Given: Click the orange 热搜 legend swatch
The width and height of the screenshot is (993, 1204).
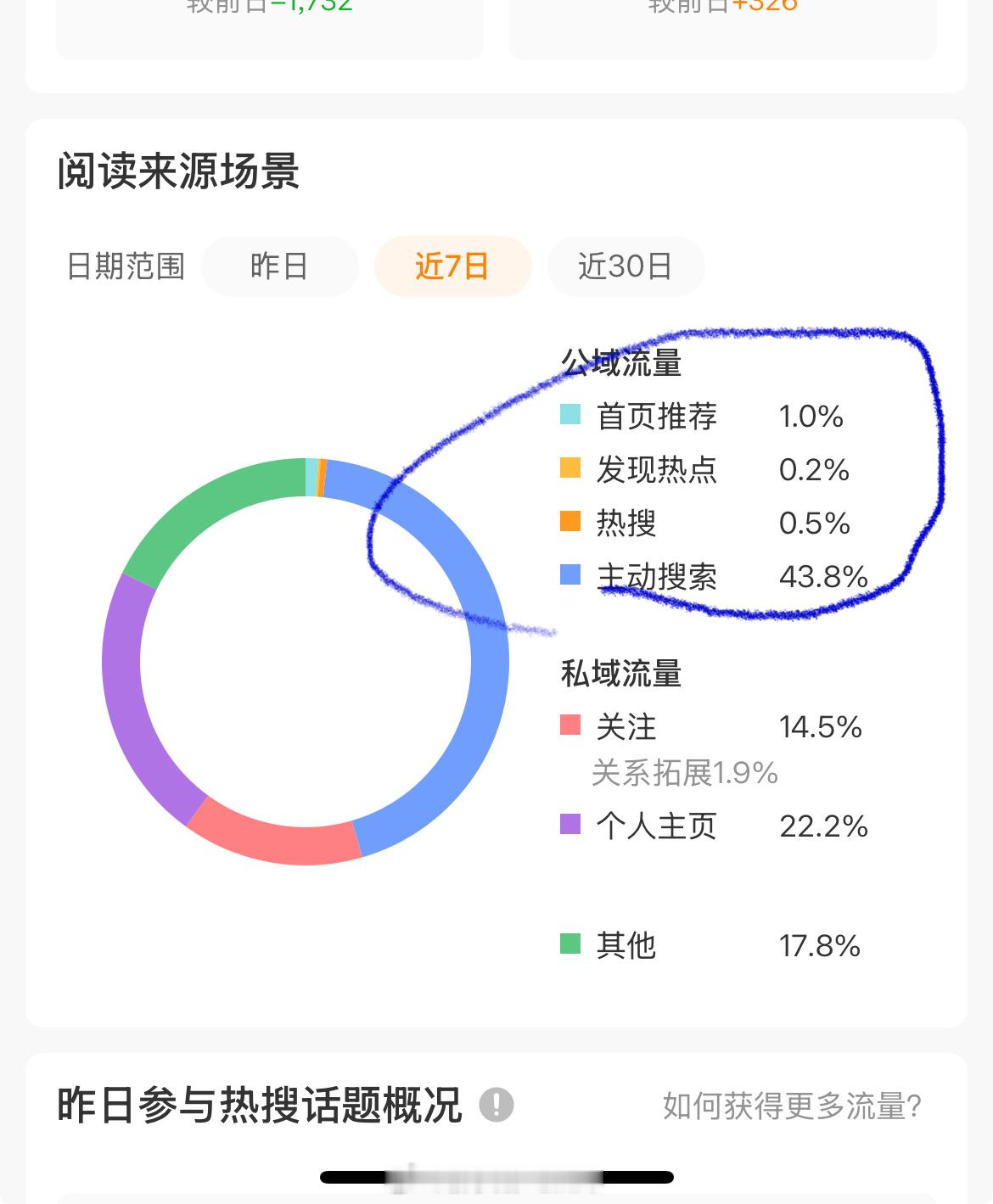Looking at the screenshot, I should 570,521.
